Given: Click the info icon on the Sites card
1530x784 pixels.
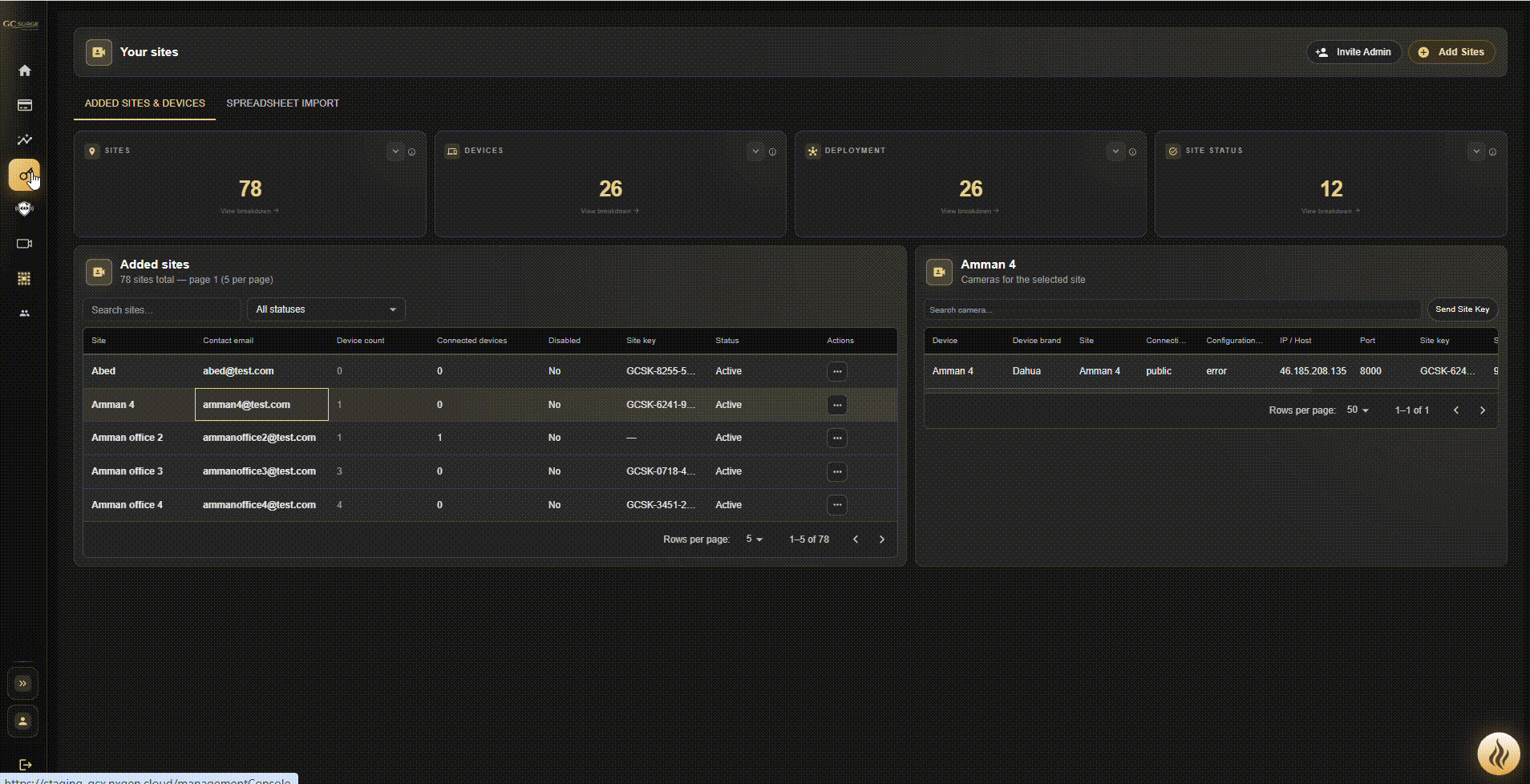Looking at the screenshot, I should 411,152.
